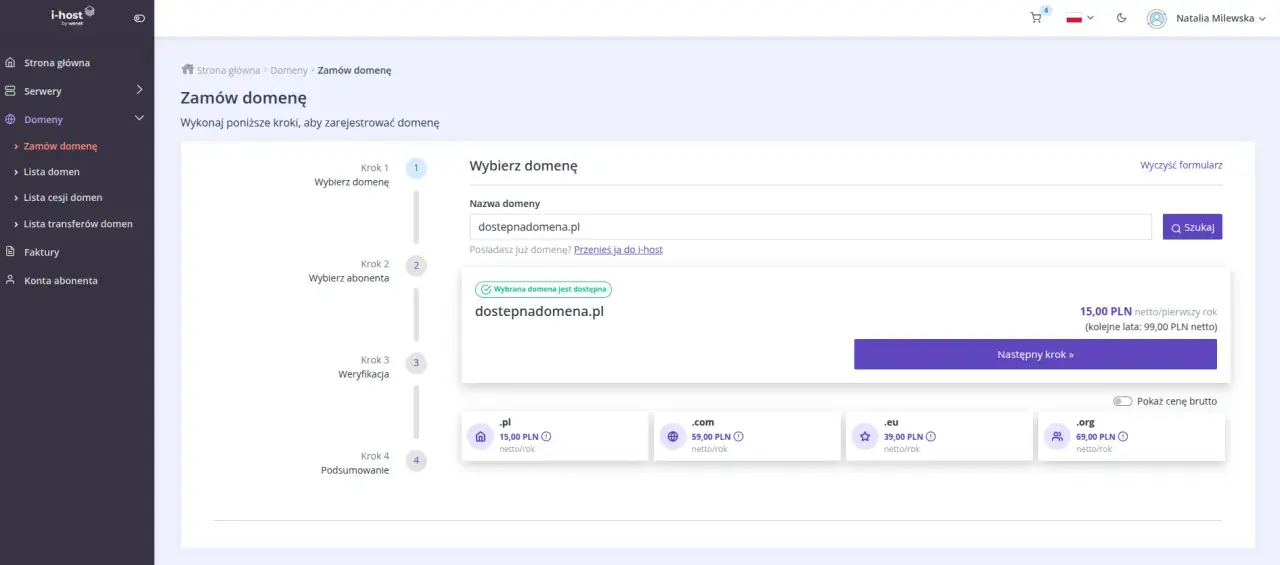Click the Nazwa domeny input field
The height and width of the screenshot is (565, 1280).
click(811, 227)
